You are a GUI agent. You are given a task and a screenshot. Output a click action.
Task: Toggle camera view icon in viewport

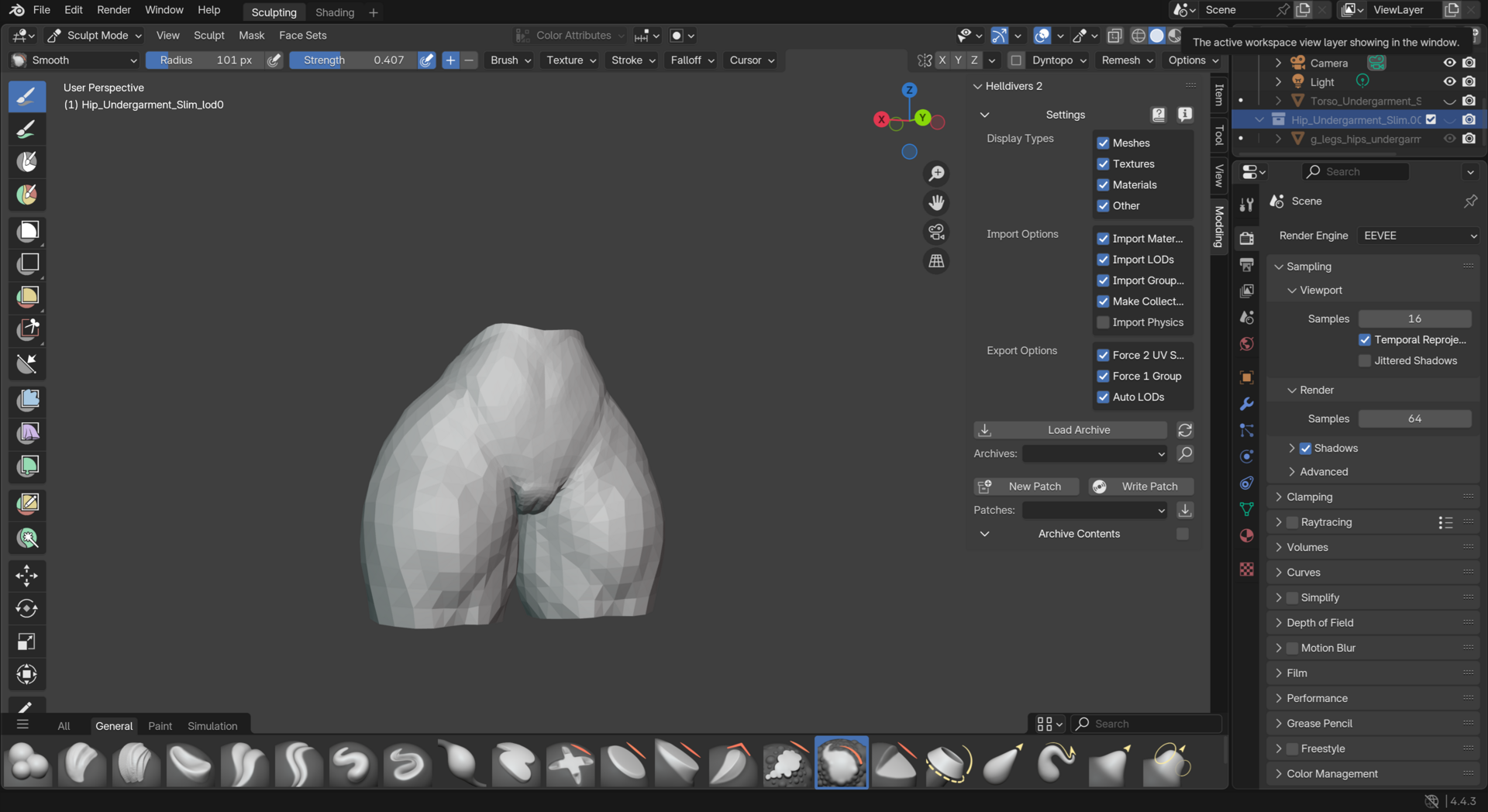coord(937,232)
